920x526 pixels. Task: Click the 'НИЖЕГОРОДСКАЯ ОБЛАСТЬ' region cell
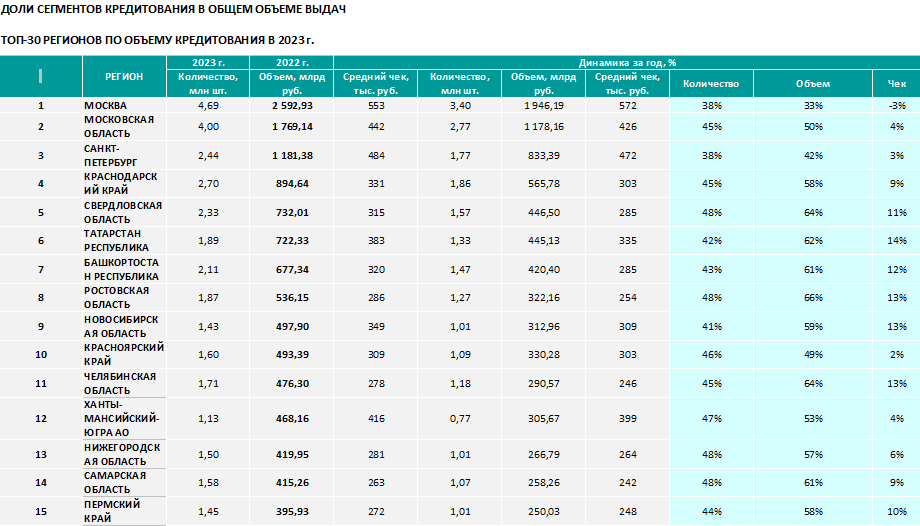pos(124,454)
